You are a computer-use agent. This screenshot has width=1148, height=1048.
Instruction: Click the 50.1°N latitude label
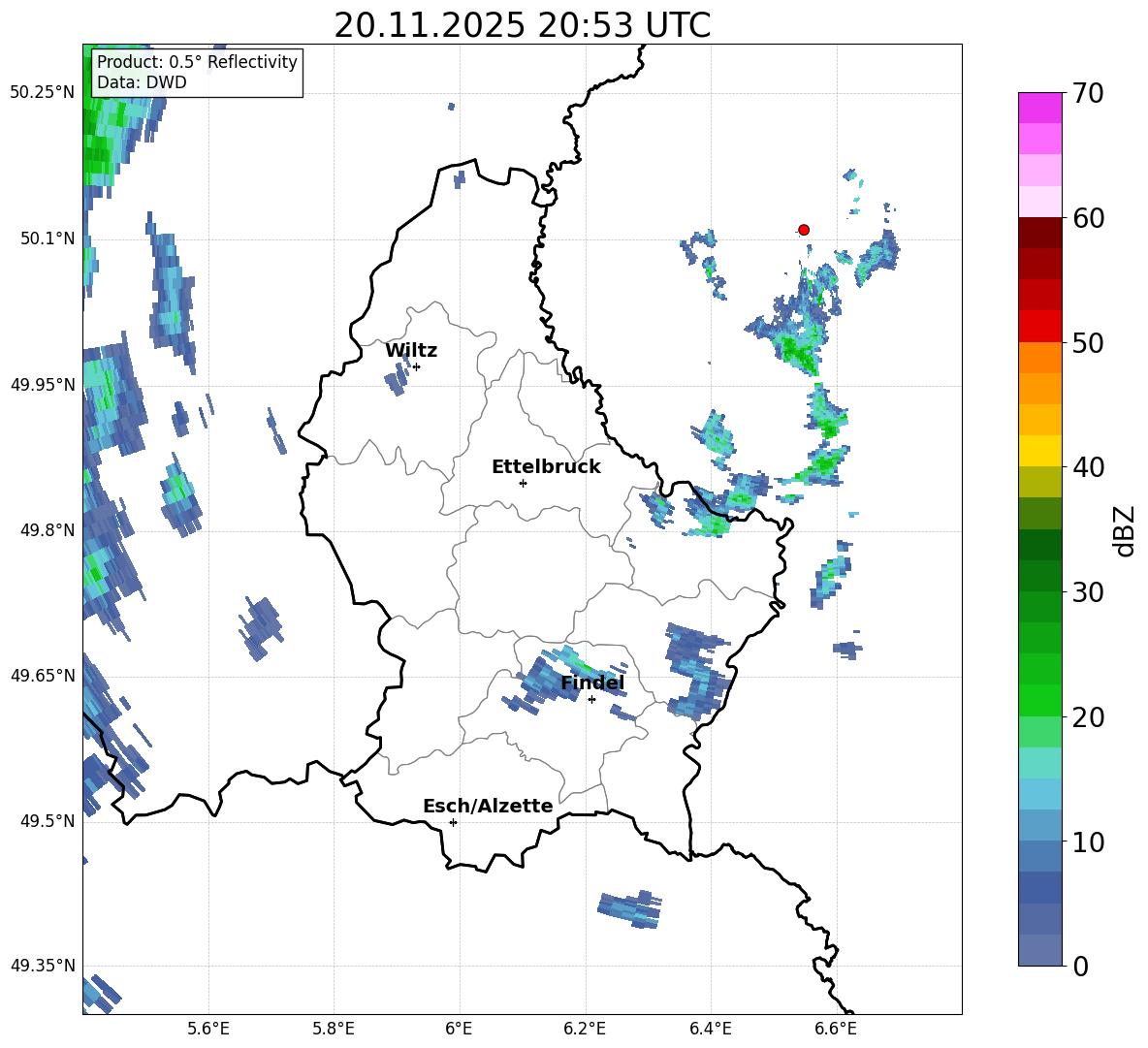click(x=48, y=238)
